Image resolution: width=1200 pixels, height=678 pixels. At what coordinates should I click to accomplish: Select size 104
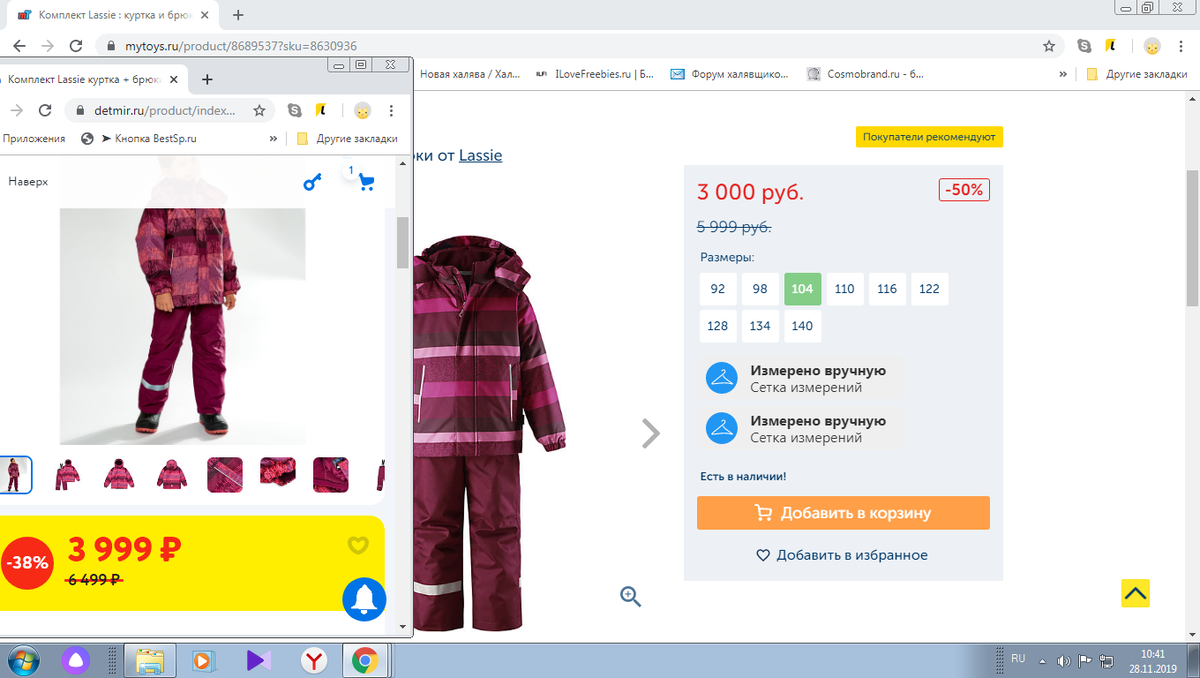(802, 289)
